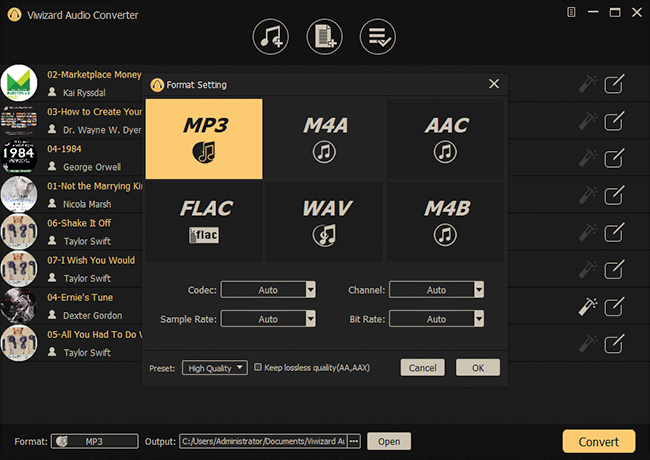Click the Add Files document icon
The height and width of the screenshot is (460, 650).
[323, 37]
